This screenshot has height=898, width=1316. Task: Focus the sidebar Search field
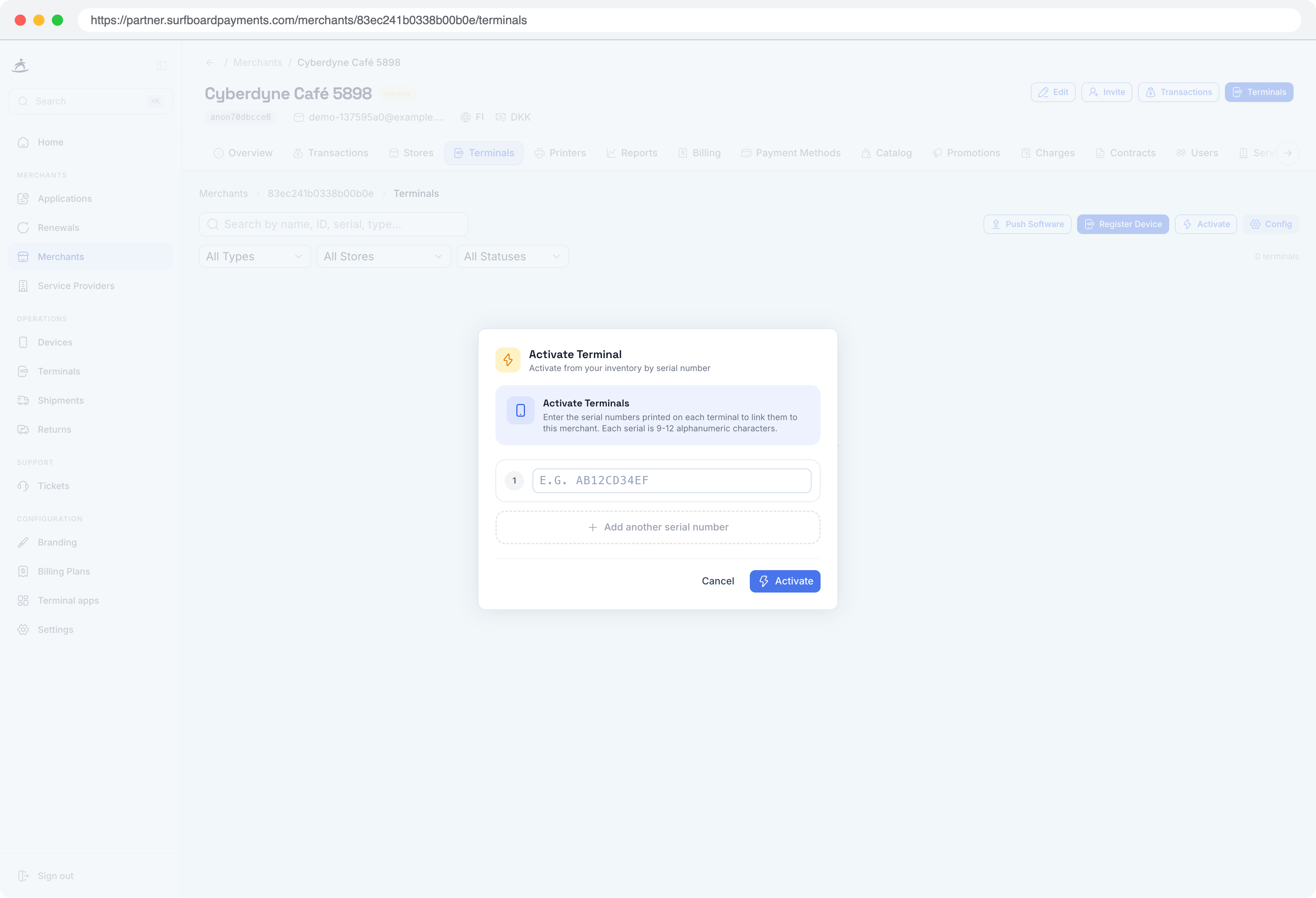pyautogui.click(x=91, y=101)
